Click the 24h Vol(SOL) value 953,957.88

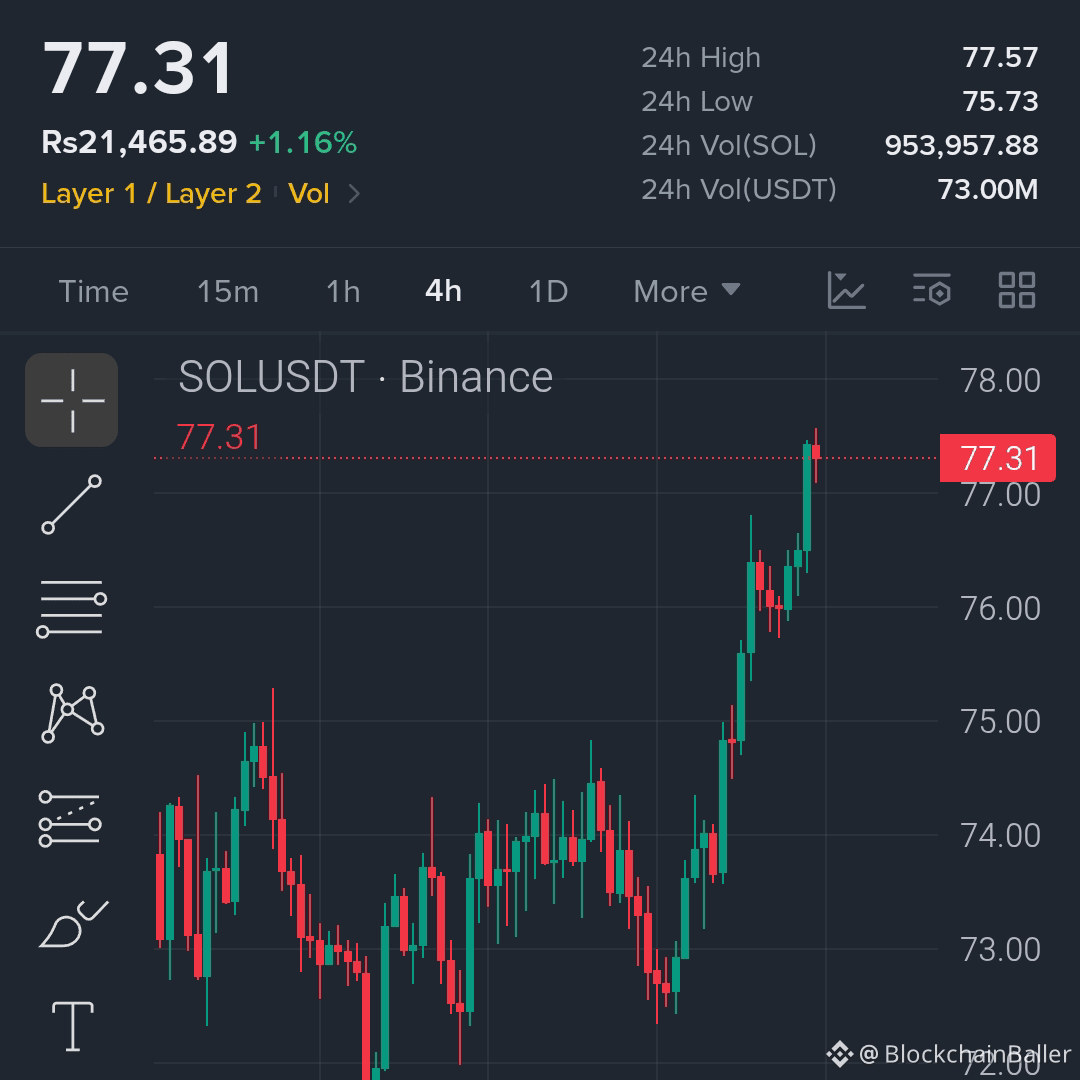click(x=962, y=145)
